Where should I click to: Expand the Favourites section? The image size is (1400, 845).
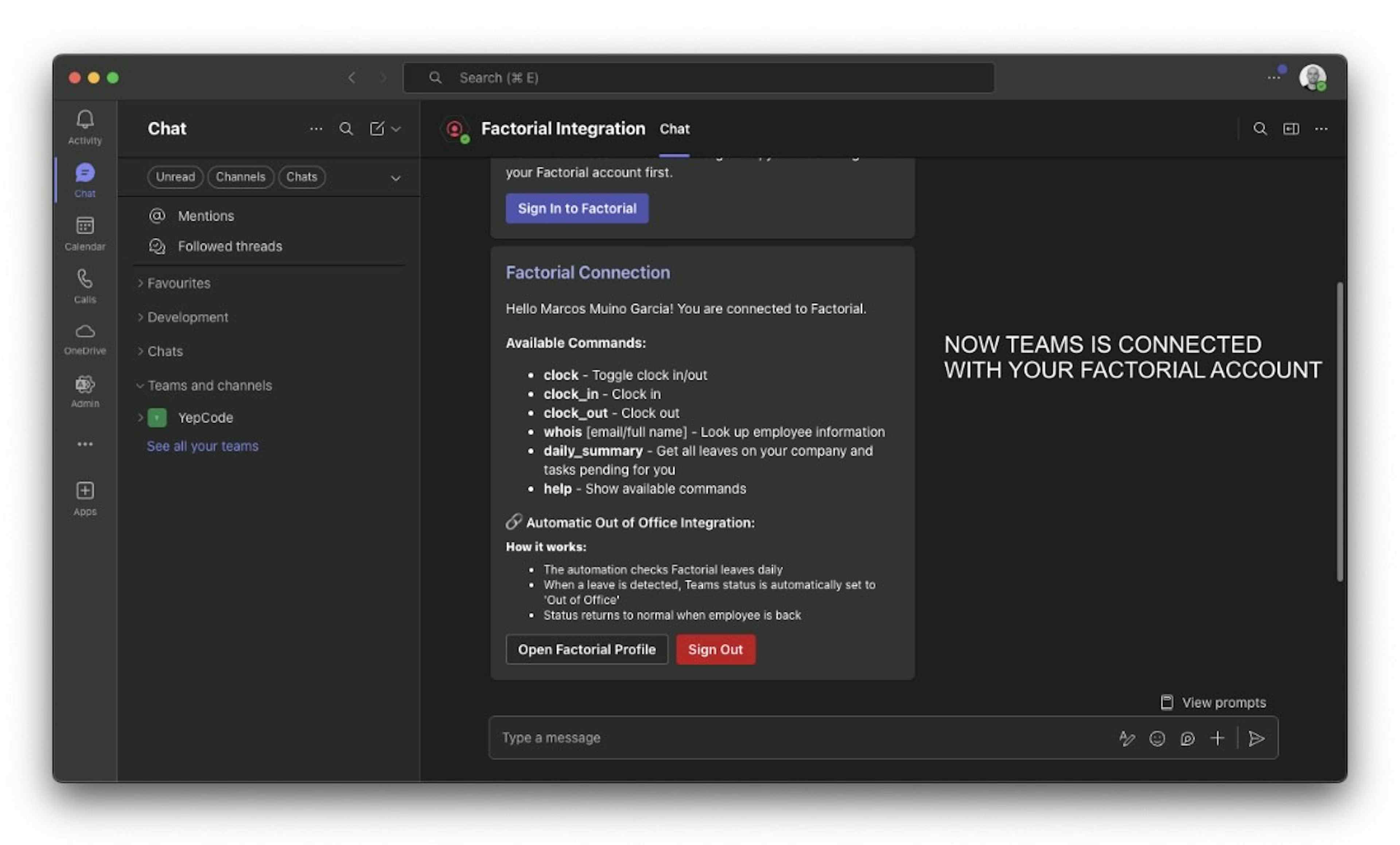tap(178, 283)
